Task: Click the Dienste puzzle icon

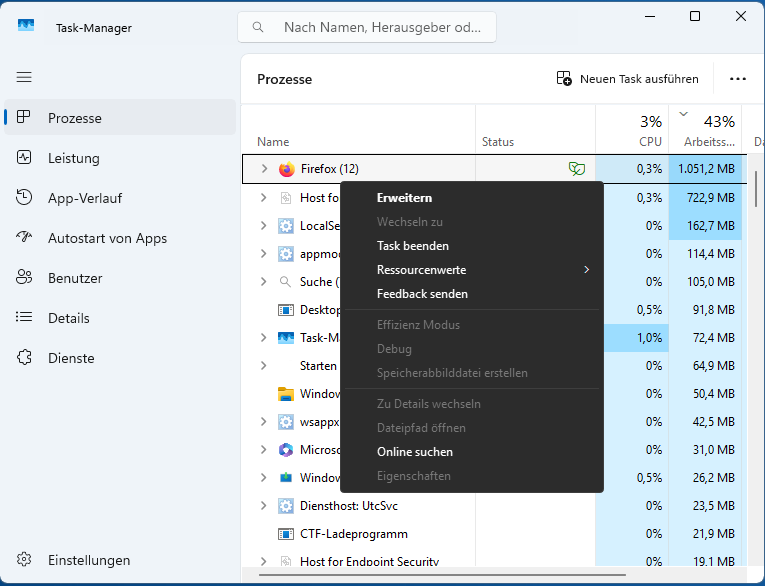Action: tap(24, 357)
